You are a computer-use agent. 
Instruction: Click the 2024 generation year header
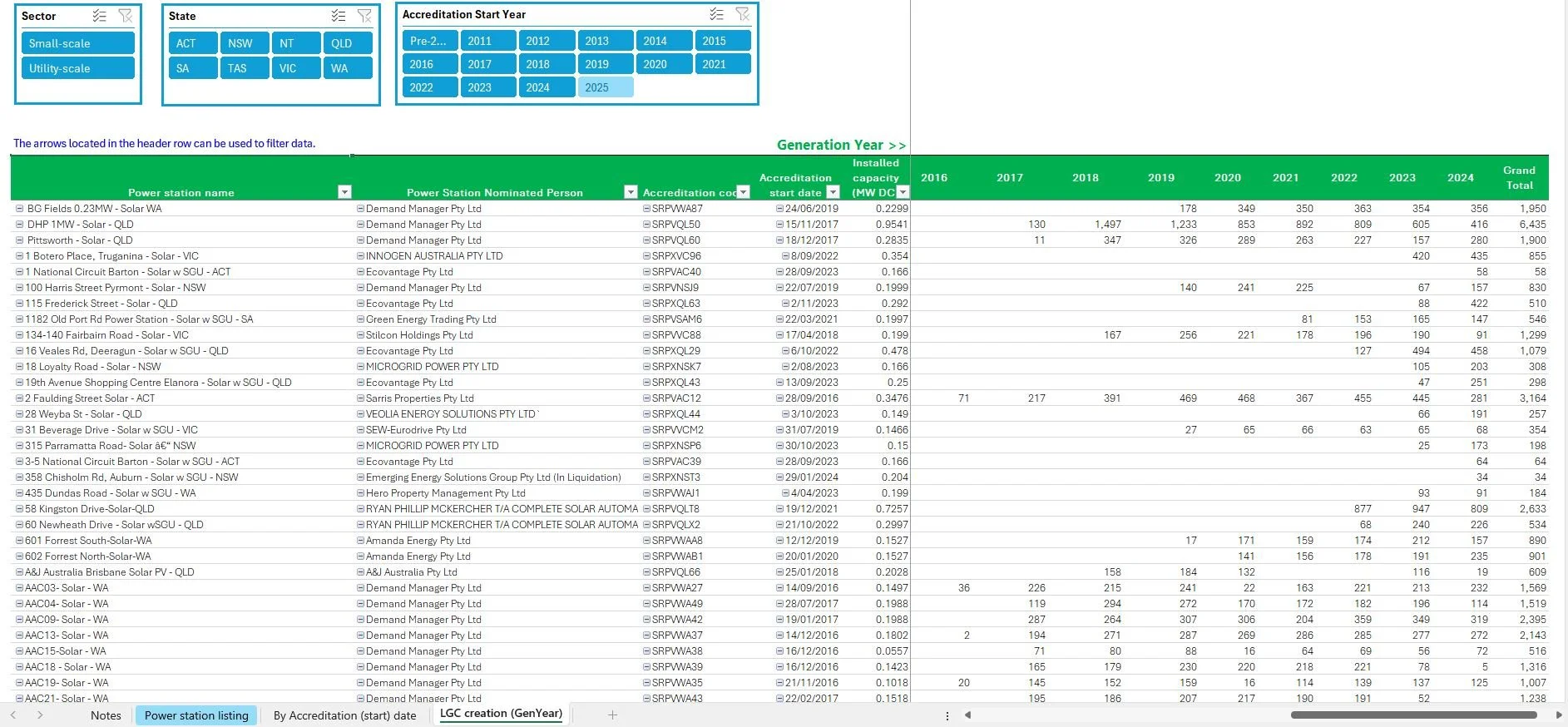coord(1461,177)
